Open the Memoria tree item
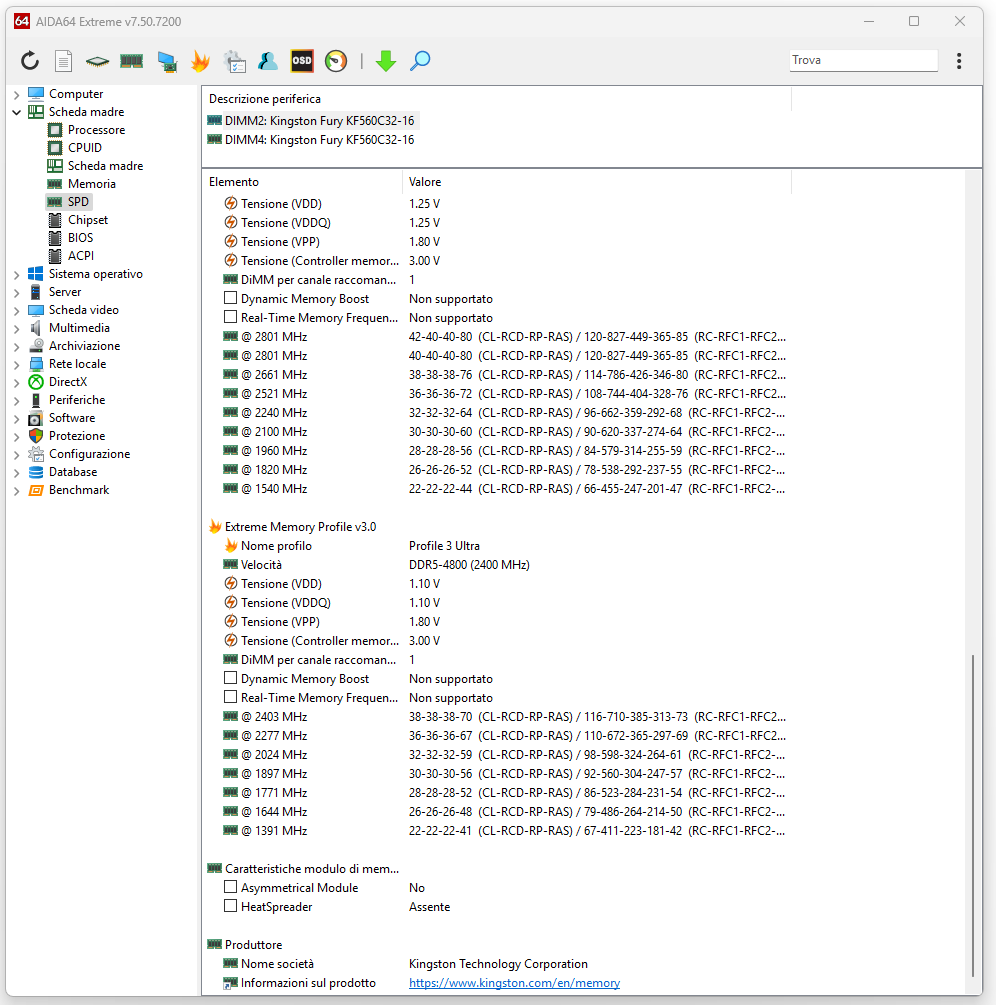996x1005 pixels. [92, 184]
